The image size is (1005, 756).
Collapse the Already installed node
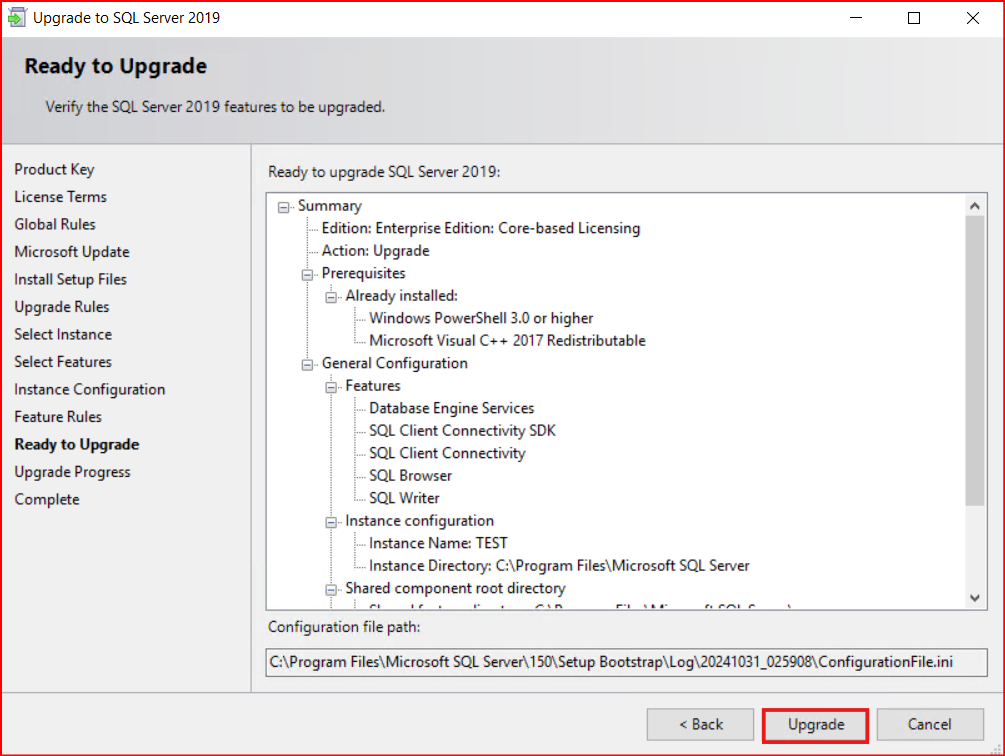(x=332, y=297)
